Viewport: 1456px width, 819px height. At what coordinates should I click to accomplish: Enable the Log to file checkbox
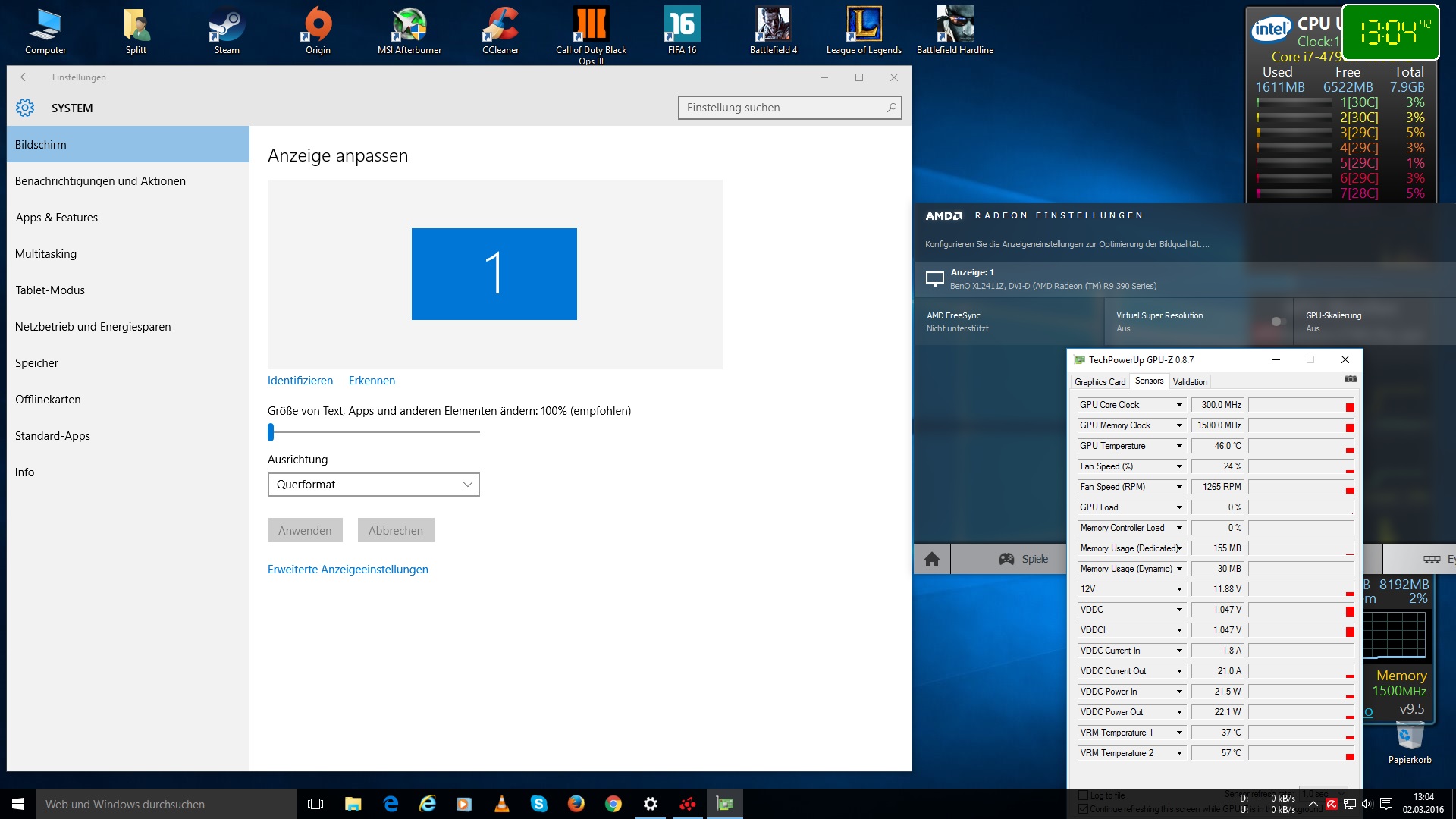pos(1084,795)
